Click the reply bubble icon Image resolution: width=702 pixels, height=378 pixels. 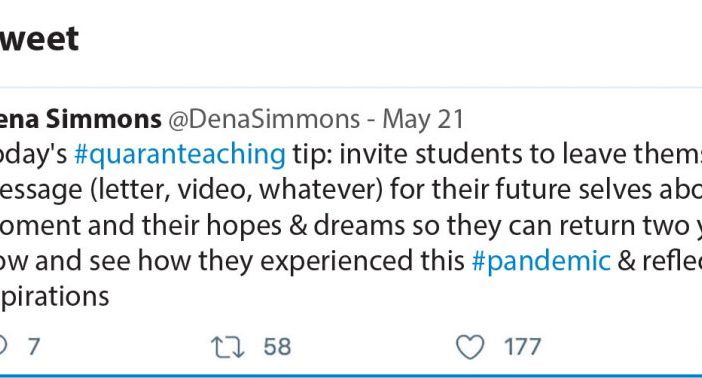3,347
